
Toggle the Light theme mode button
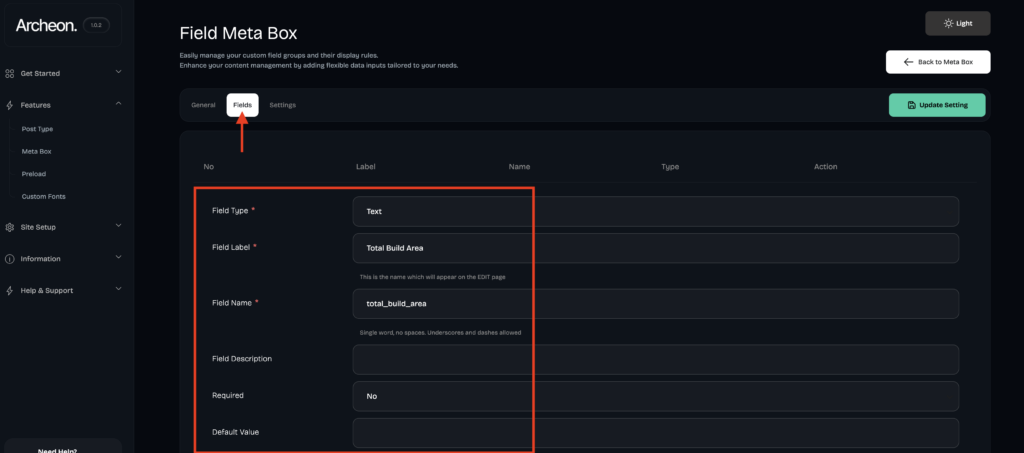957,23
